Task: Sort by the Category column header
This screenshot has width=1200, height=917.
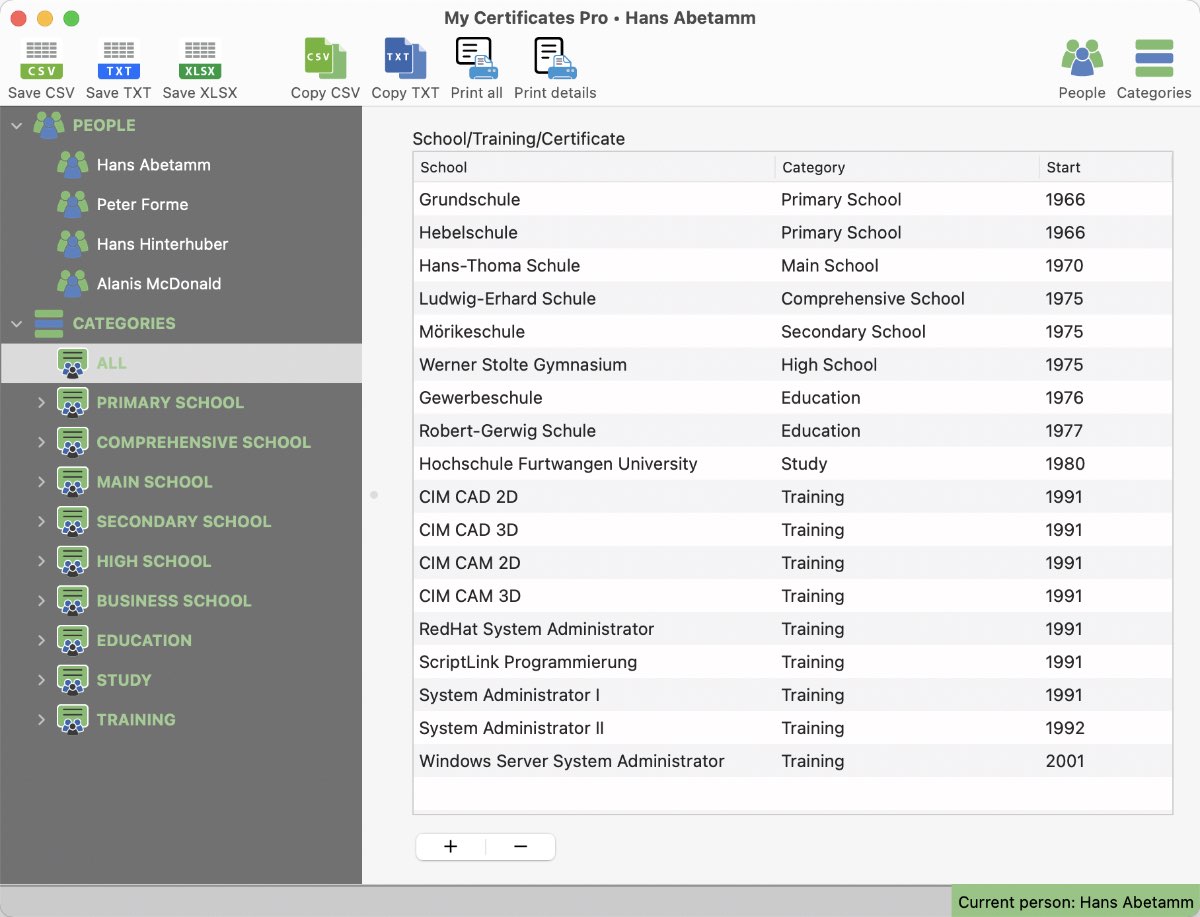Action: [x=907, y=167]
